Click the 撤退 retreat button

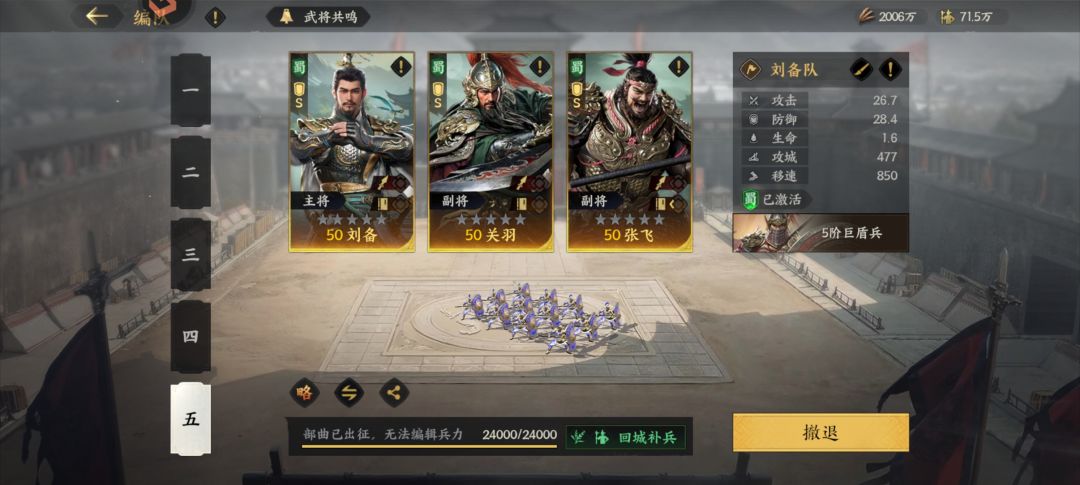[820, 433]
